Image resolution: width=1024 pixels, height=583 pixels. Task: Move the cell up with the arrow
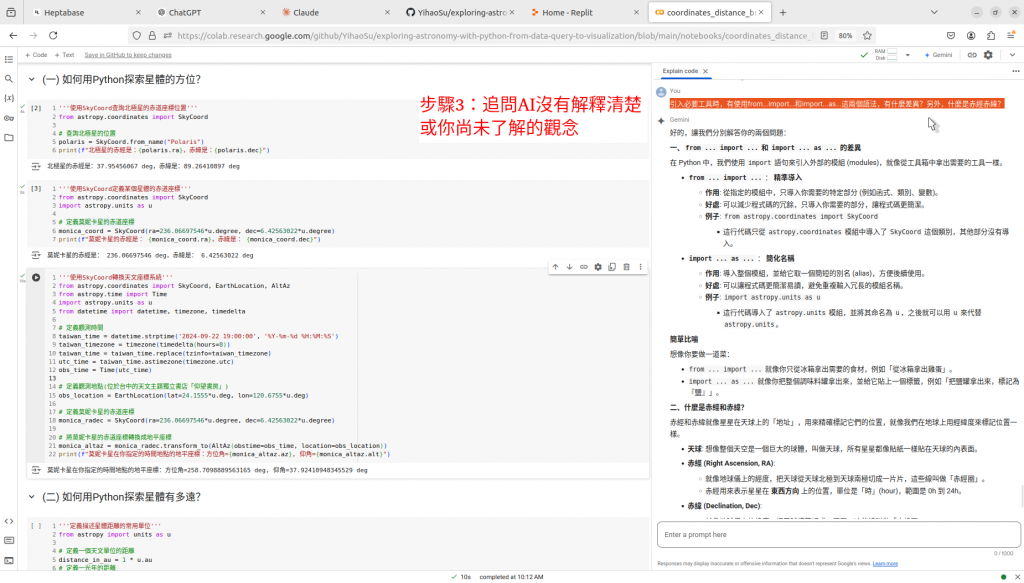(555, 266)
